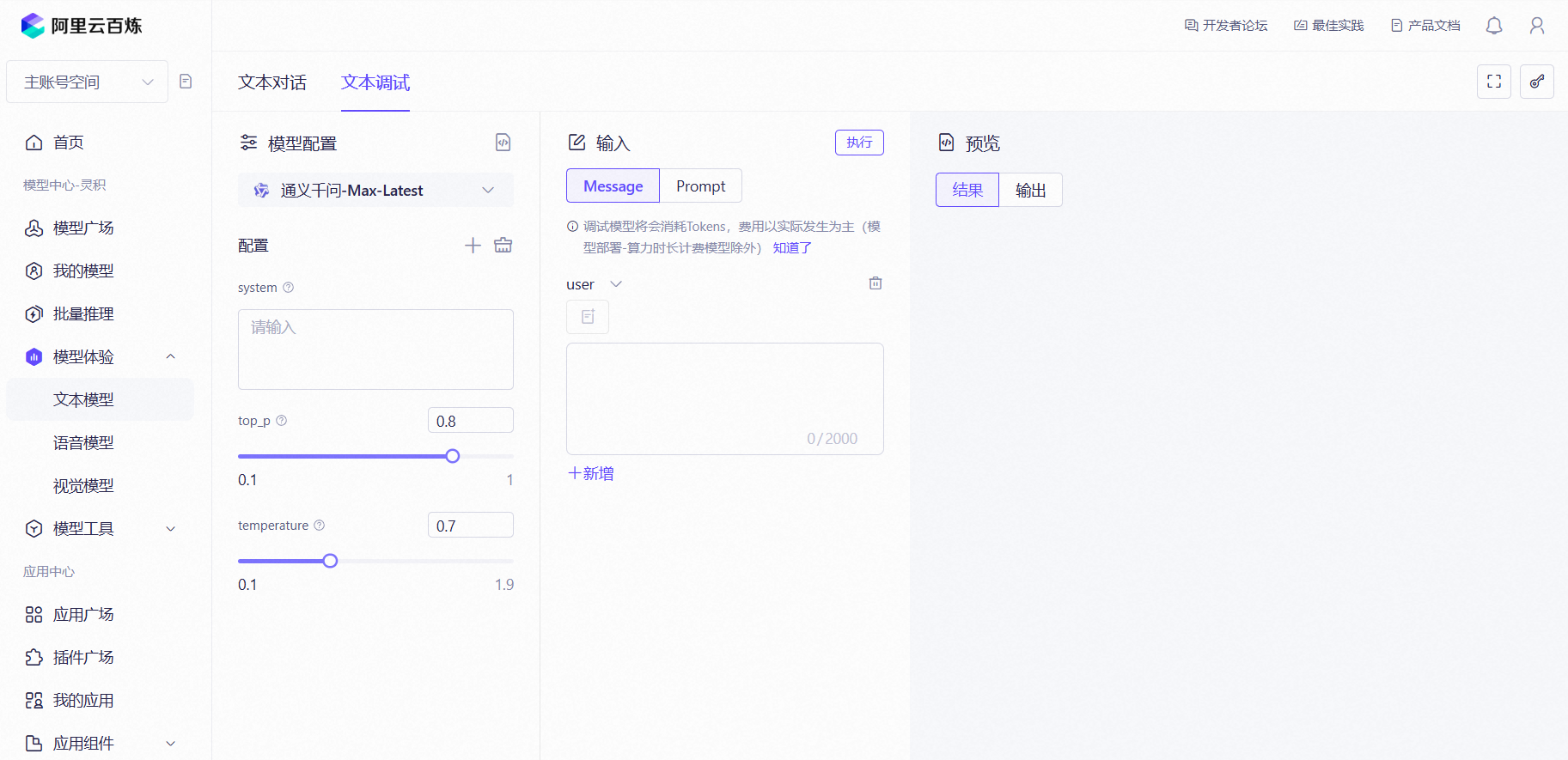
Task: Open the 主账号空间 workspace dropdown
Action: click(x=88, y=82)
